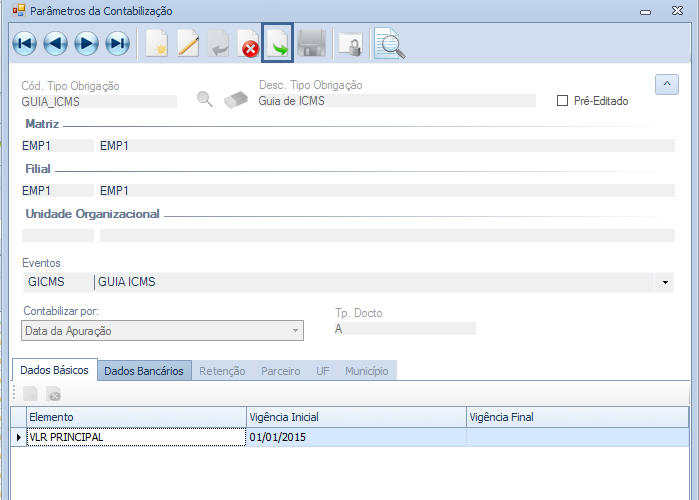699x500 pixels.
Task: Click the window title bar app icon
Action: click(x=19, y=10)
